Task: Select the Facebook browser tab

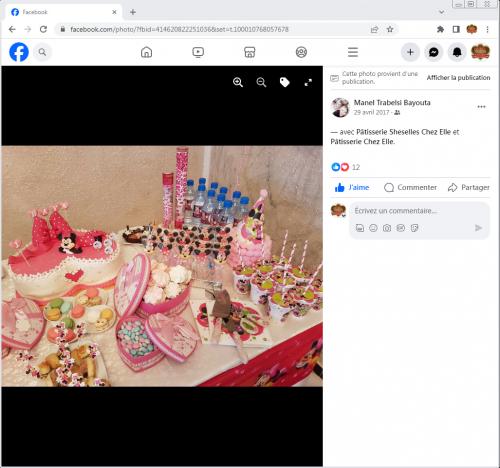Action: click(63, 12)
